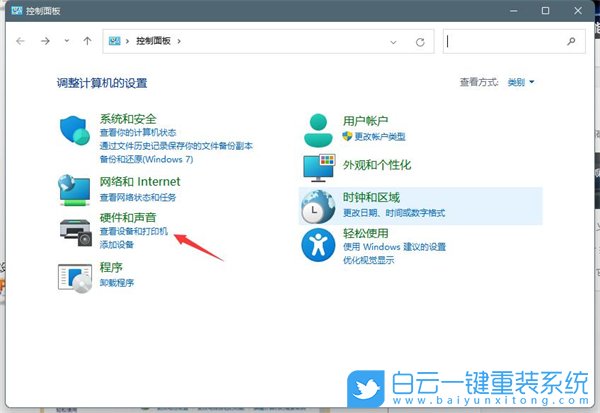Viewport: 600px width, 413px height.
Task: Open the 程序 heading
Action: 111,267
